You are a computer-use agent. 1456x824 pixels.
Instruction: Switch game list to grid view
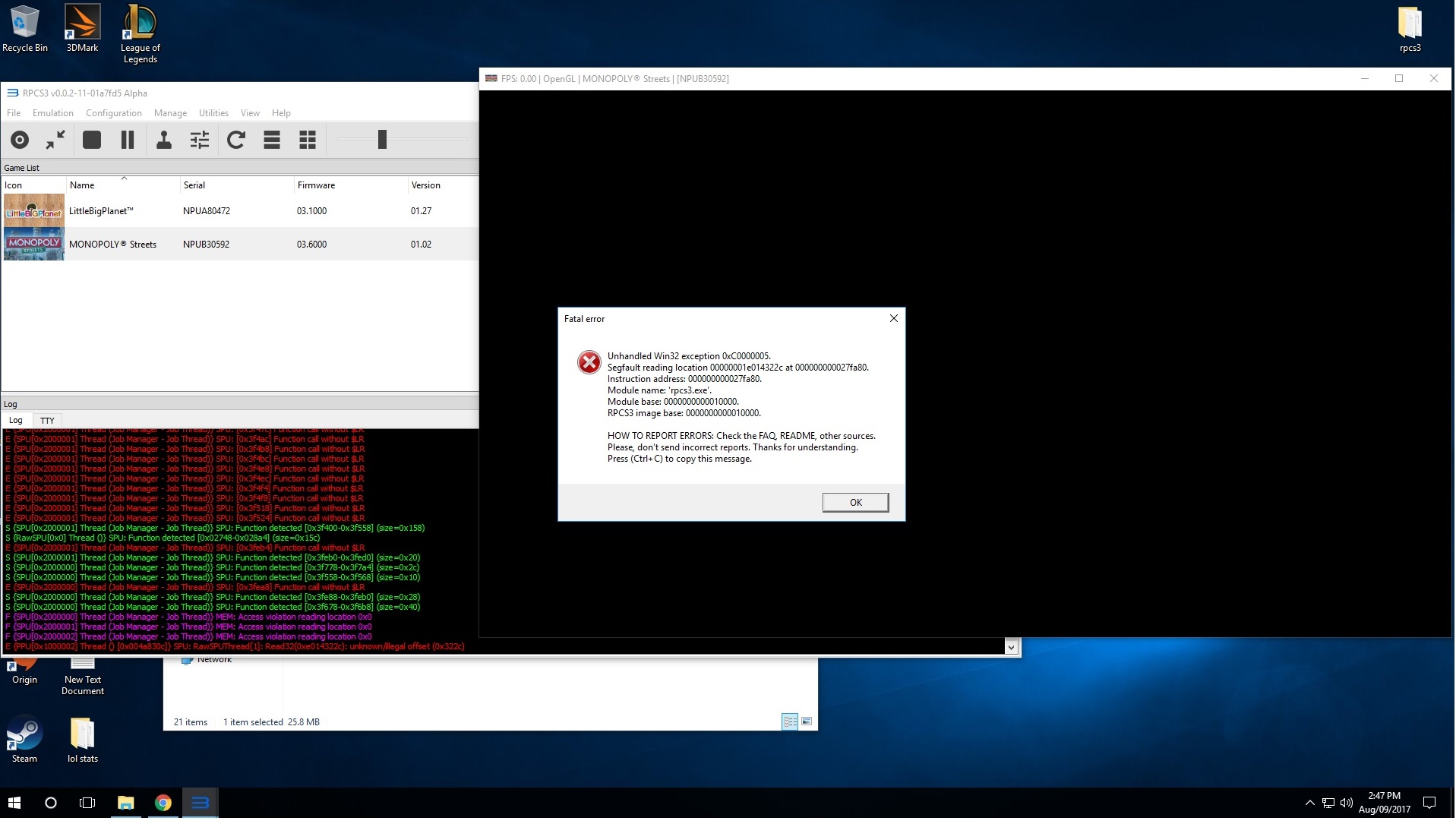pos(308,140)
